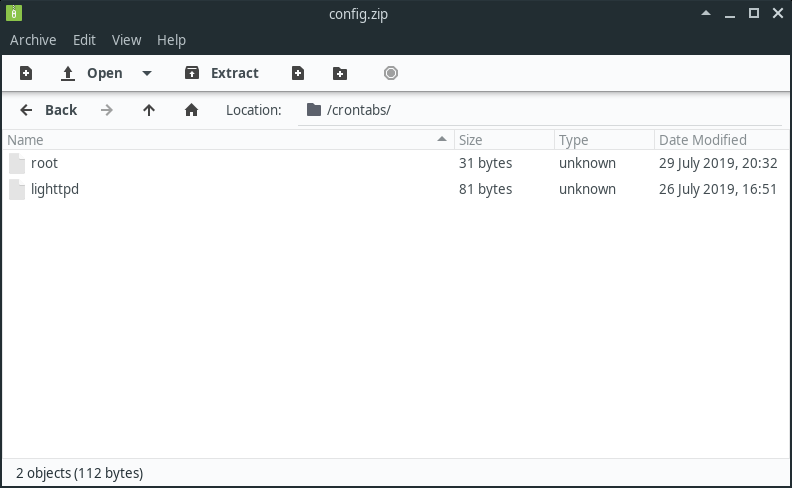792x488 pixels.
Task: Select the lighttpd file
Action: point(396,189)
